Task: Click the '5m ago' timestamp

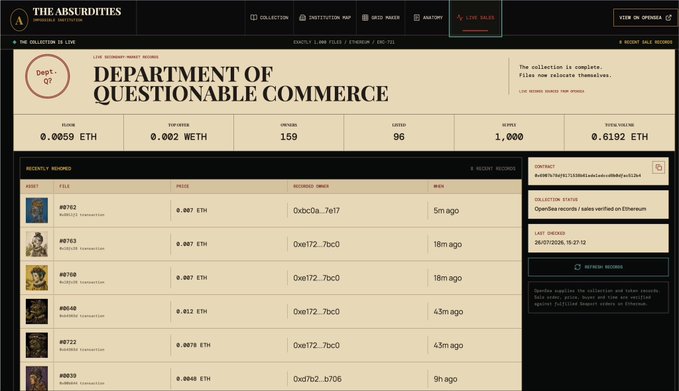Action: [446, 211]
